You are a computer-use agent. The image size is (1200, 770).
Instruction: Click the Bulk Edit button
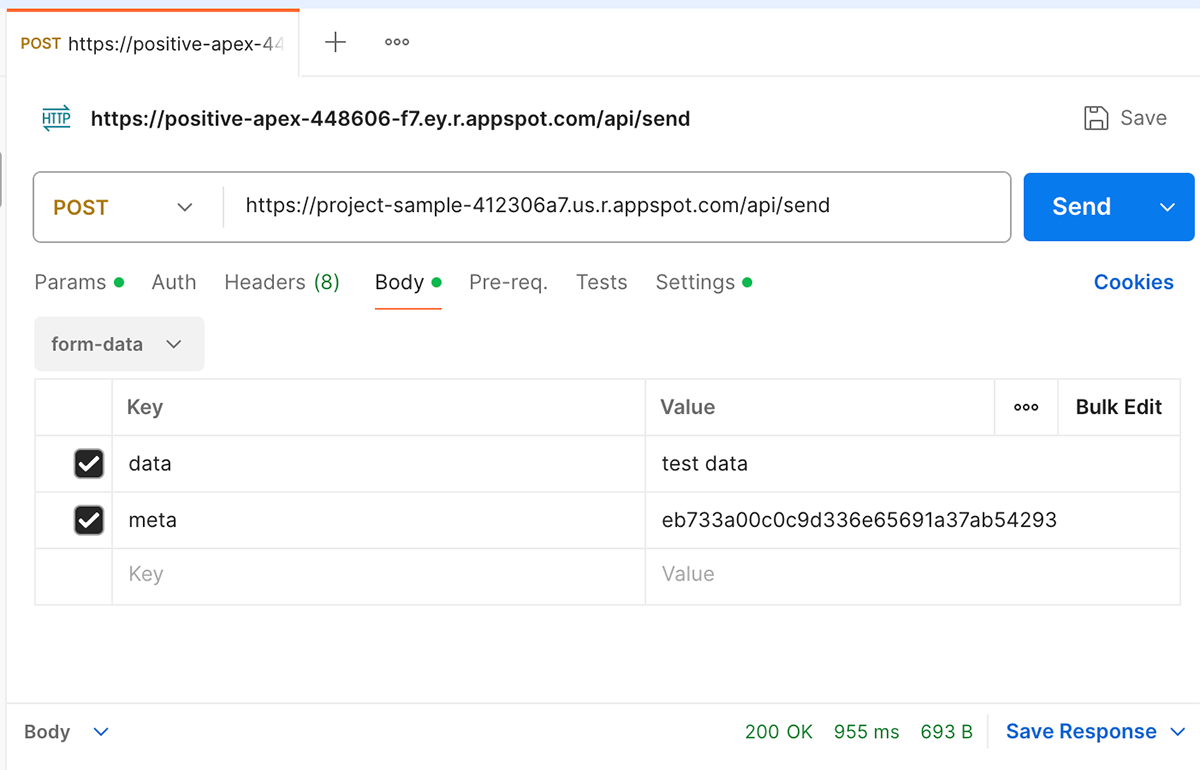pyautogui.click(x=1119, y=407)
